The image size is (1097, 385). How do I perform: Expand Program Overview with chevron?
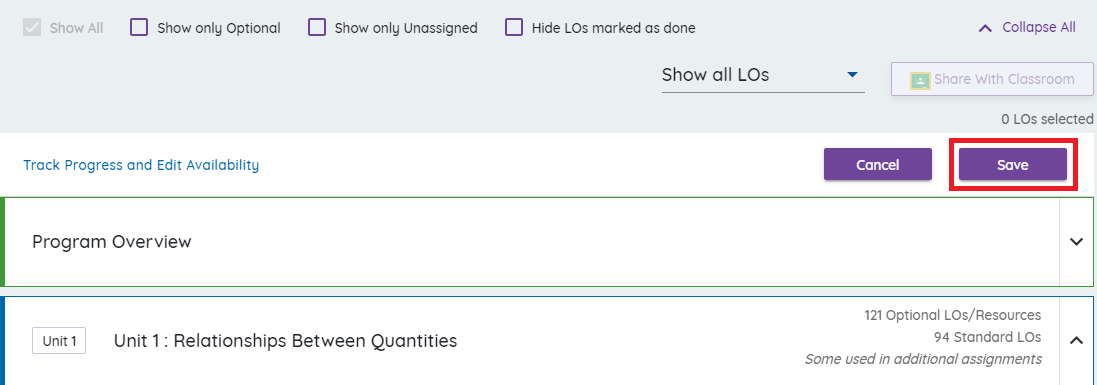[1077, 242]
